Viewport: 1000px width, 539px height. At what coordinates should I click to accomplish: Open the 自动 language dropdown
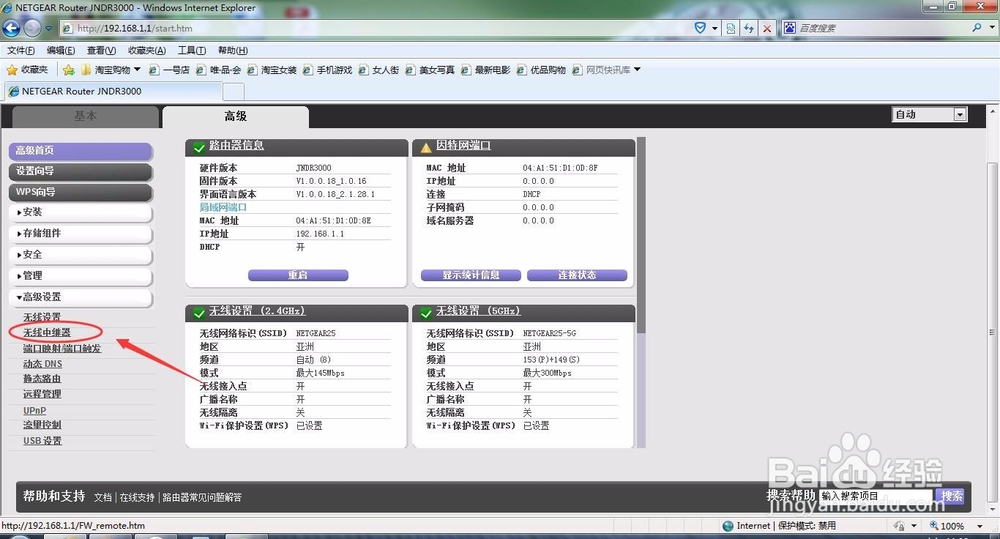pyautogui.click(x=930, y=115)
